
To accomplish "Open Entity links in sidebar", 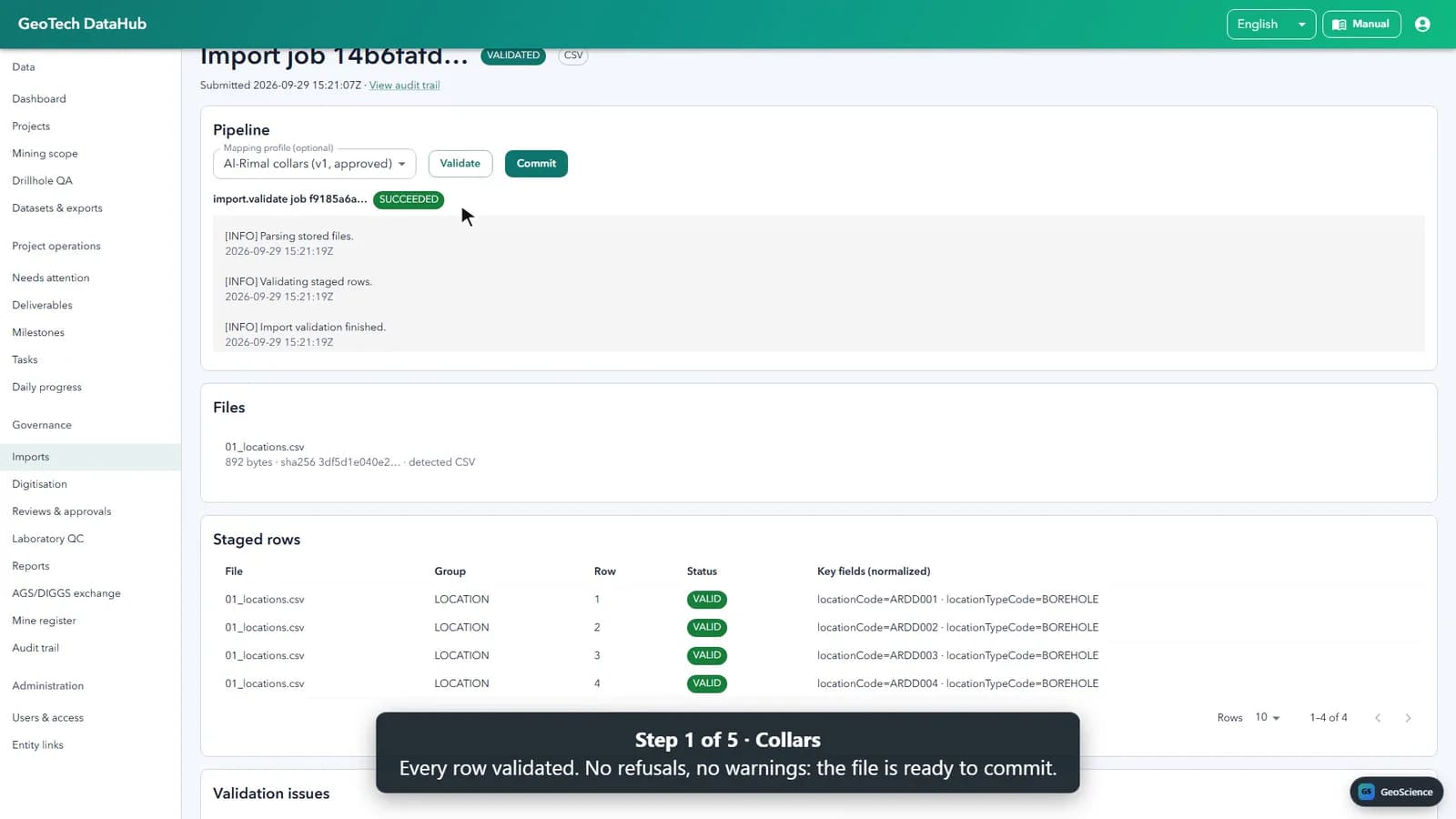I will [x=37, y=745].
